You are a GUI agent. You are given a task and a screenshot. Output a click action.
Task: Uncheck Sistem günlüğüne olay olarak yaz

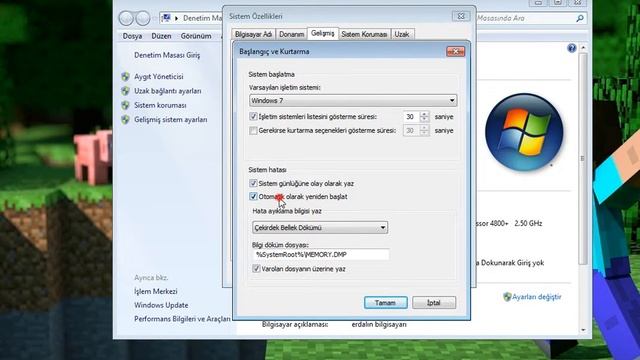click(253, 183)
